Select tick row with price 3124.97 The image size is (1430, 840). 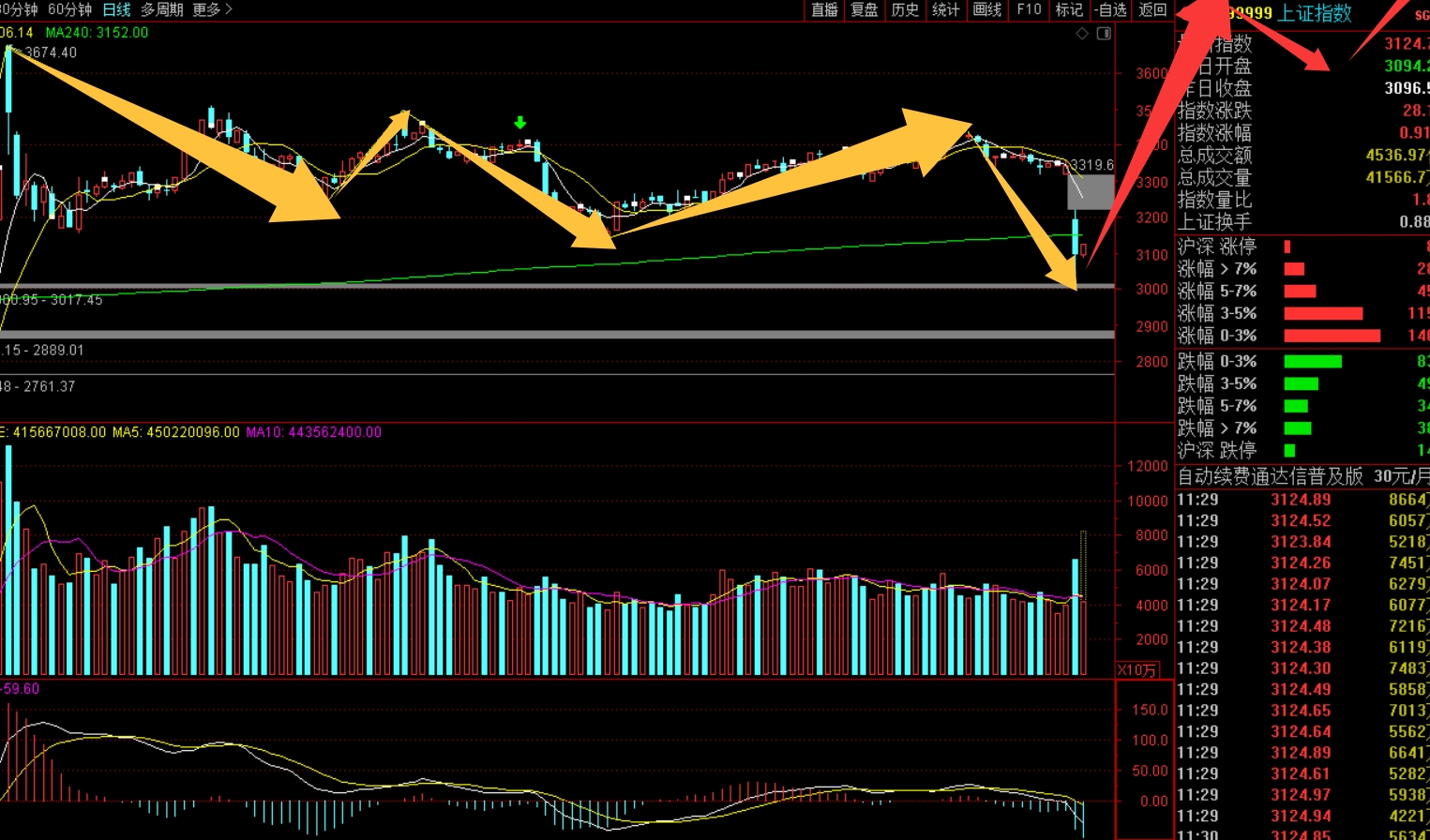click(1303, 795)
